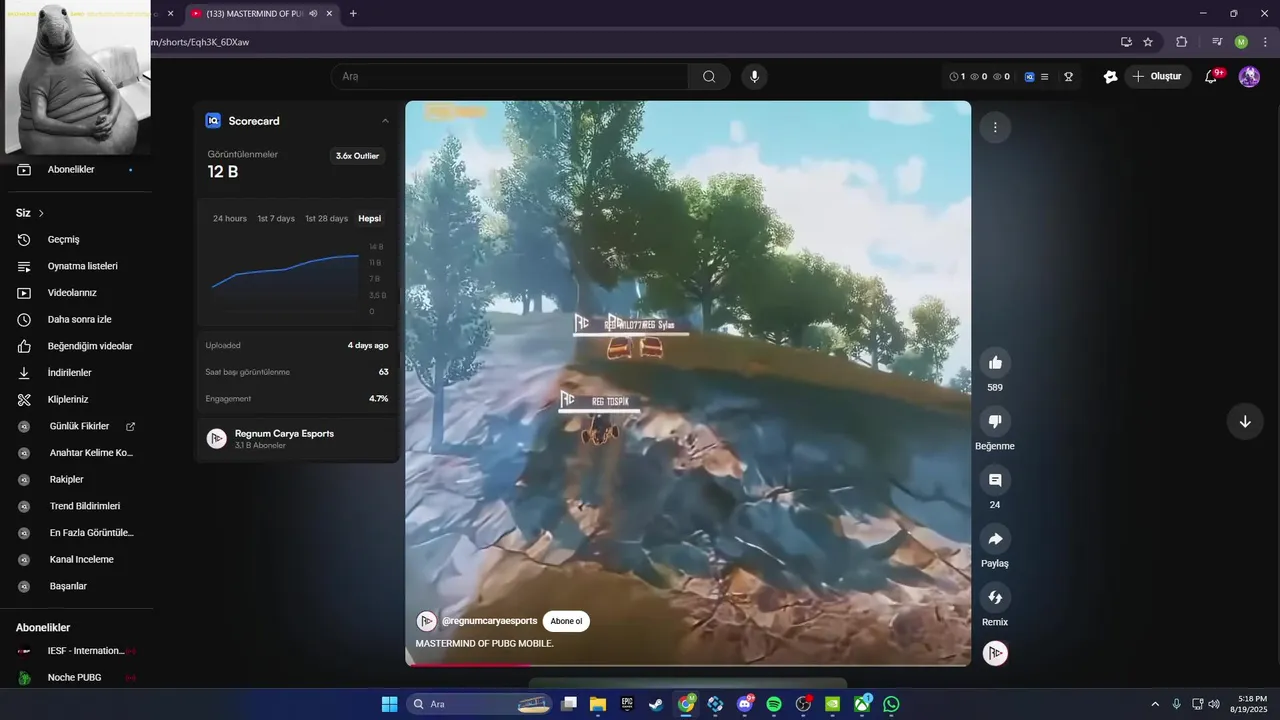Click the vidIQ logo in top toolbar
This screenshot has height=720, width=1280.
coord(1029,76)
